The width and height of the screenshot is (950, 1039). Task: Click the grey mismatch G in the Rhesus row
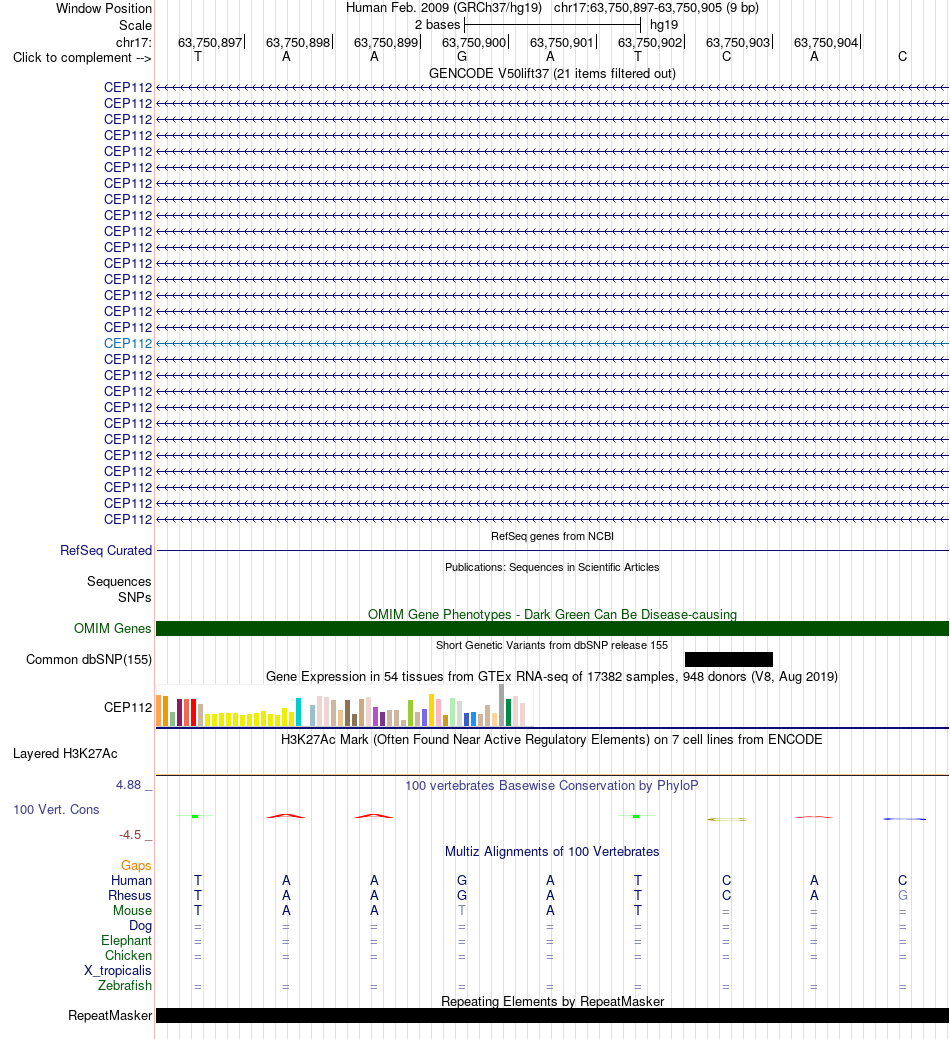[x=902, y=896]
